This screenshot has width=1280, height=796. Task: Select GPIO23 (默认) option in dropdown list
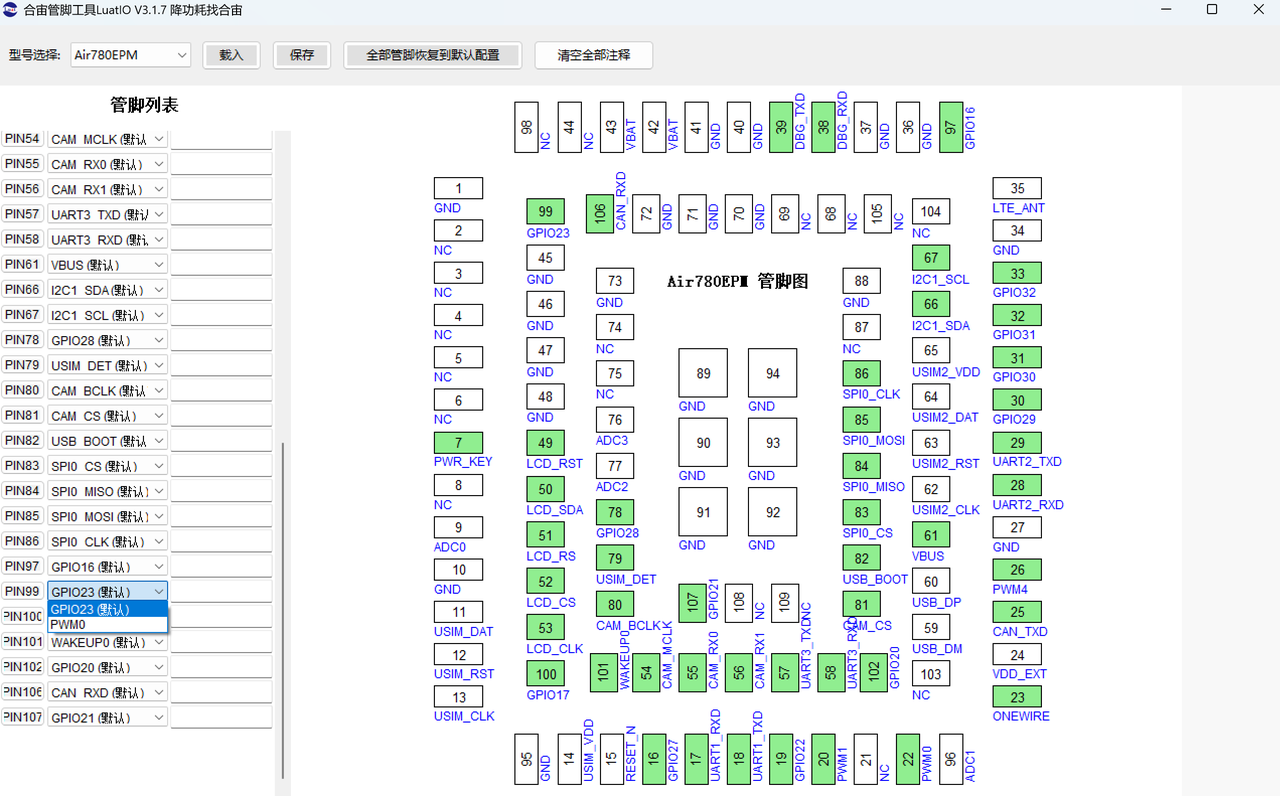pyautogui.click(x=107, y=609)
